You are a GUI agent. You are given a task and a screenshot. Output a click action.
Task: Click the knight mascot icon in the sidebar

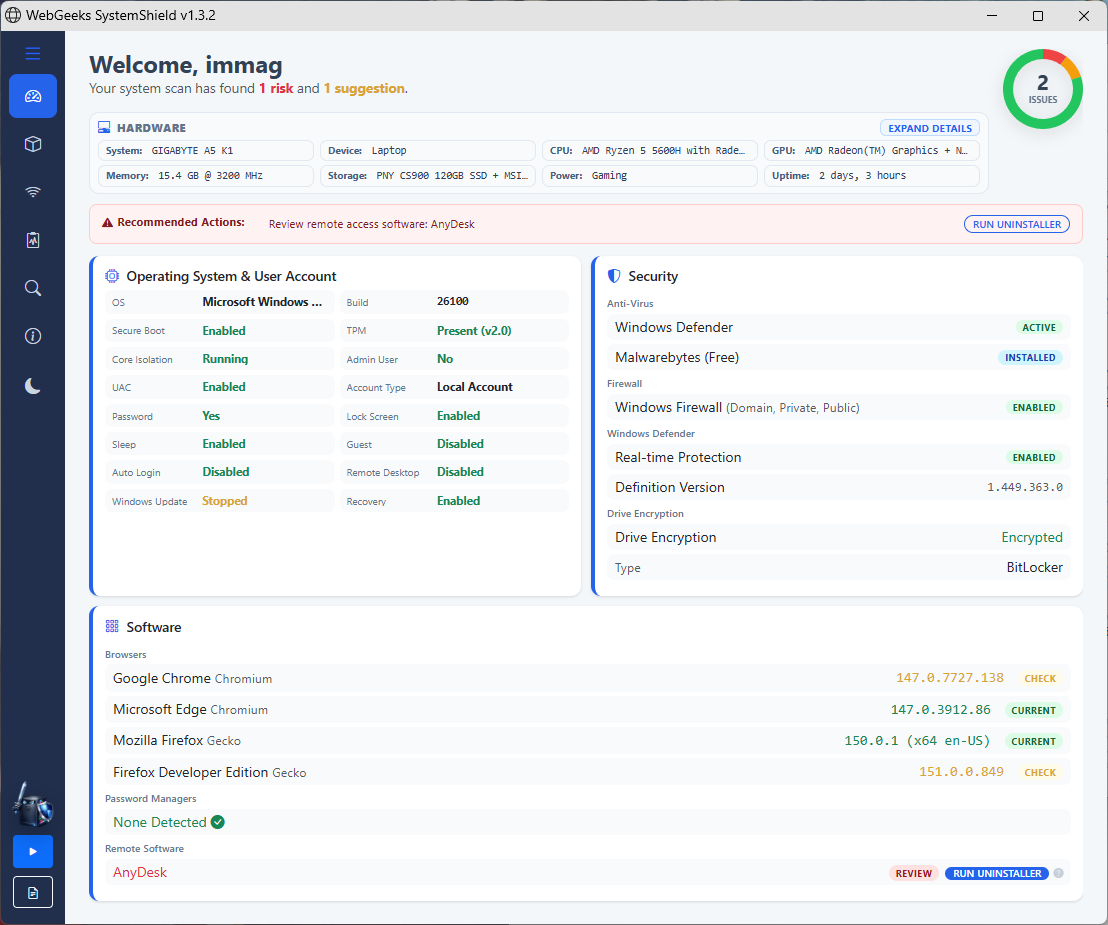(33, 805)
